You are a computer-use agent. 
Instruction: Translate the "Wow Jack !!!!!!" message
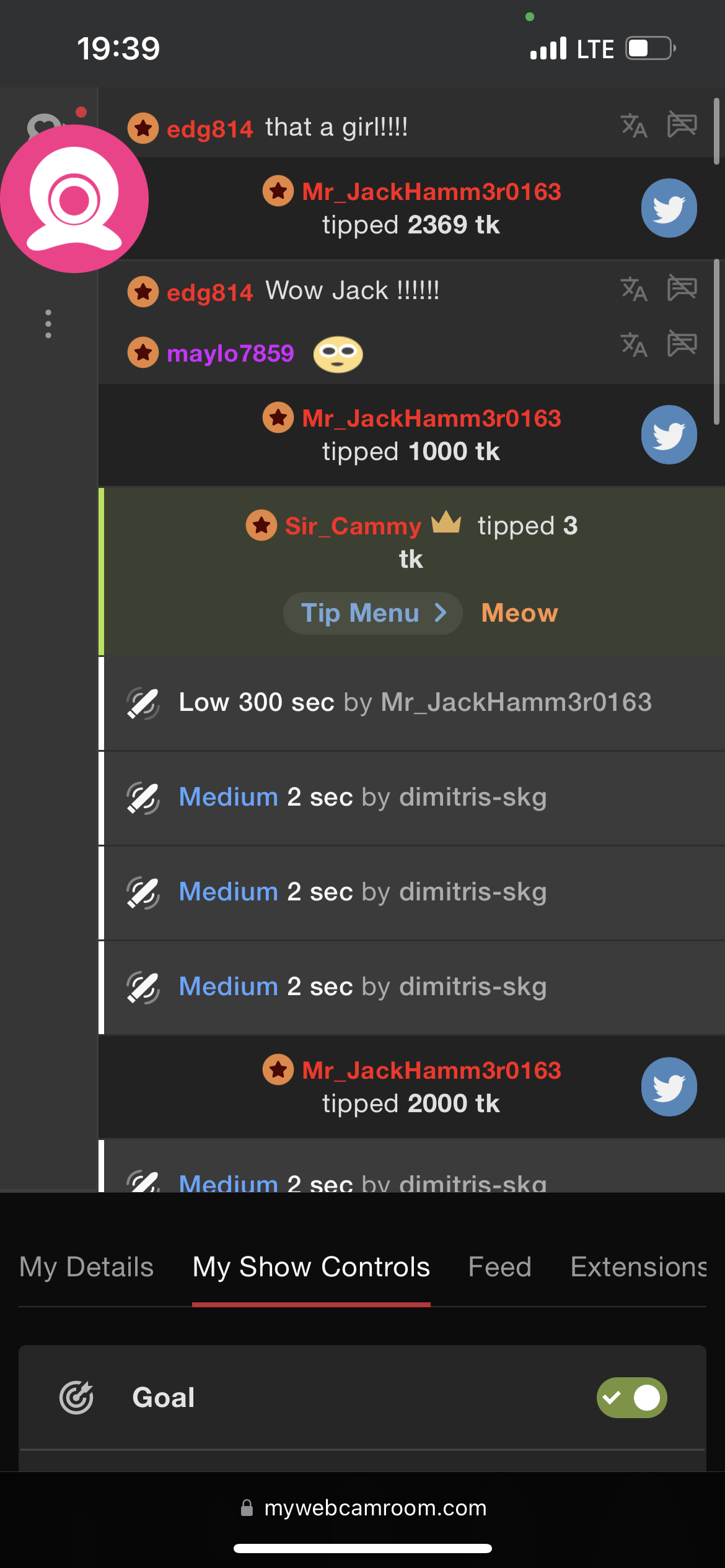(x=634, y=289)
